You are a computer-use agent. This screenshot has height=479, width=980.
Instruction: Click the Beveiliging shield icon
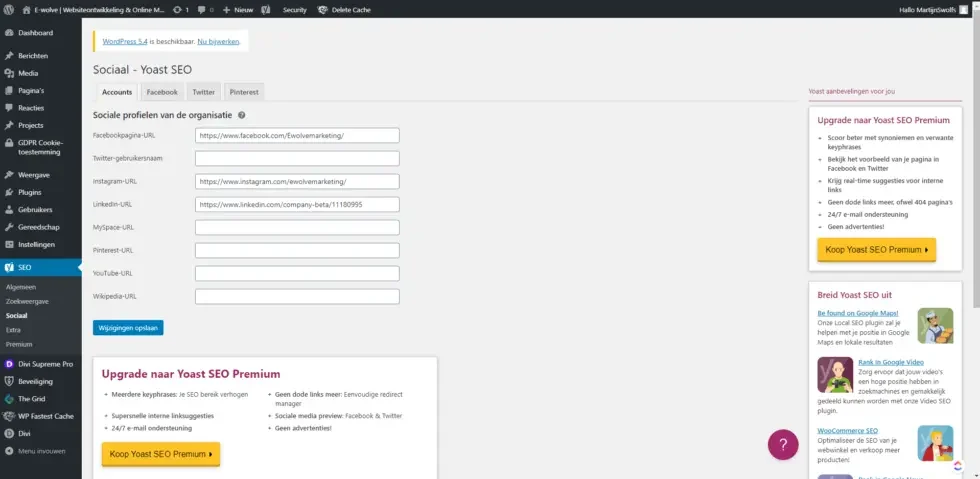coord(9,381)
